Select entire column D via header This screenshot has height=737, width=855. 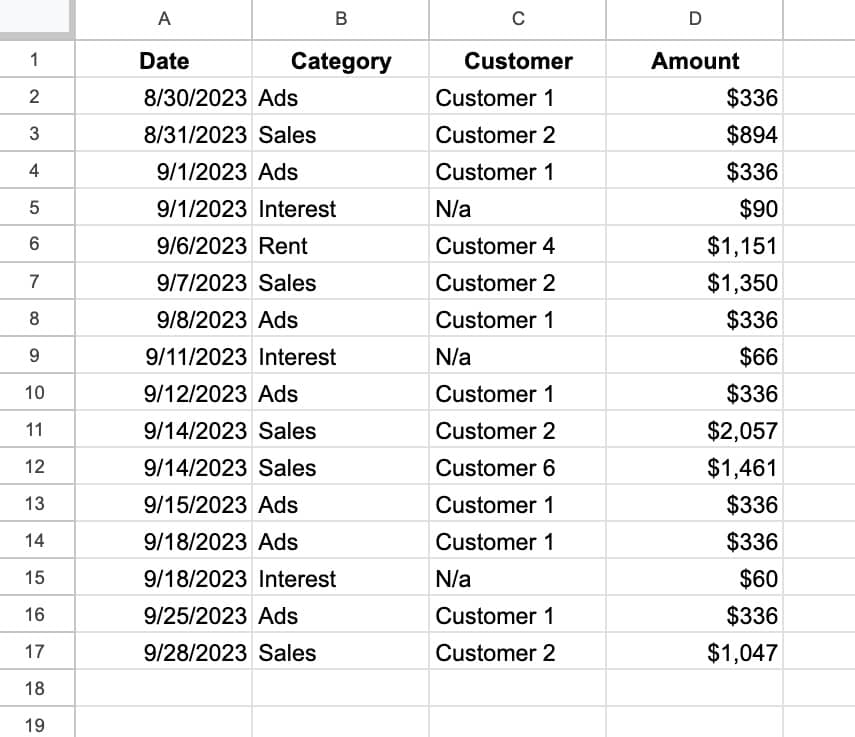695,19
